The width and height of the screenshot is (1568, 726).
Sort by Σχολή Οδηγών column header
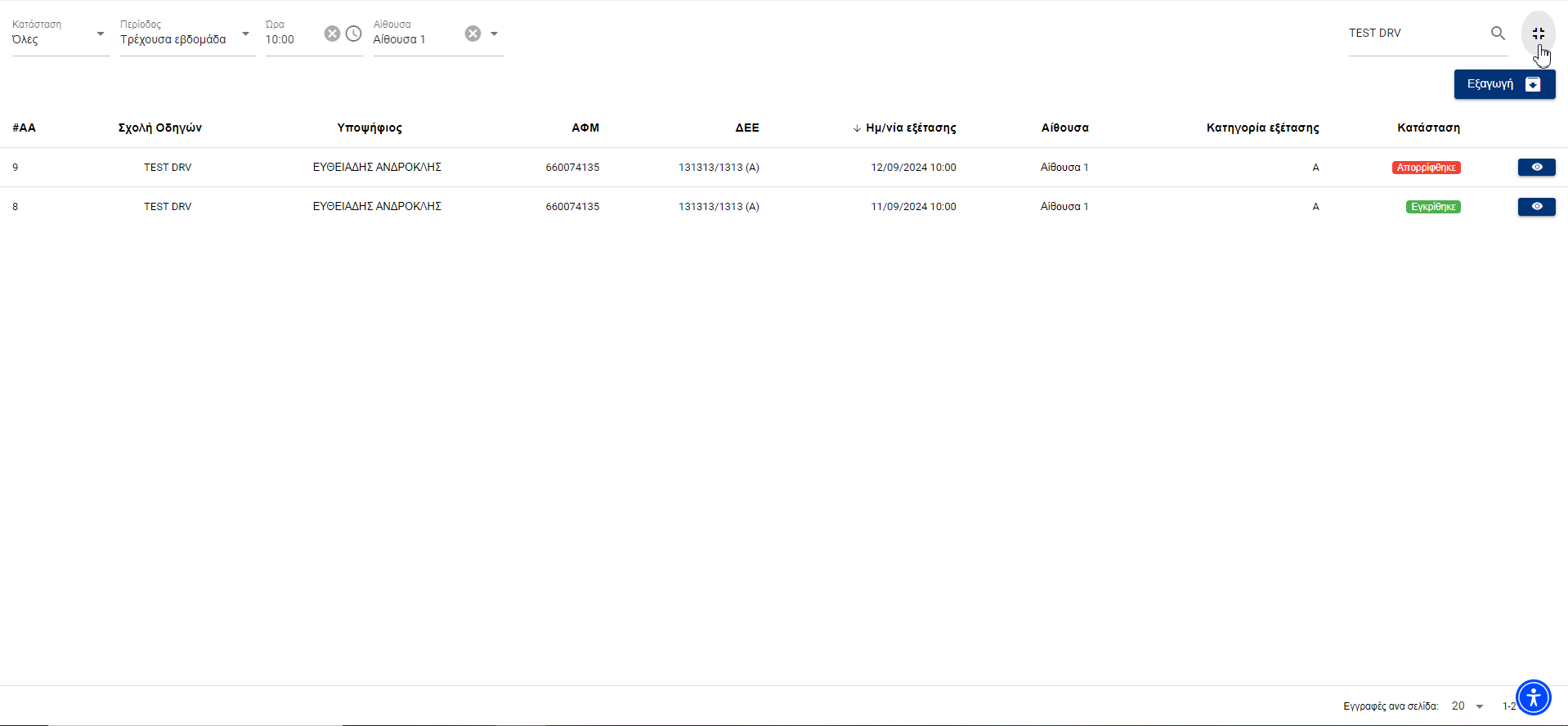click(x=160, y=128)
